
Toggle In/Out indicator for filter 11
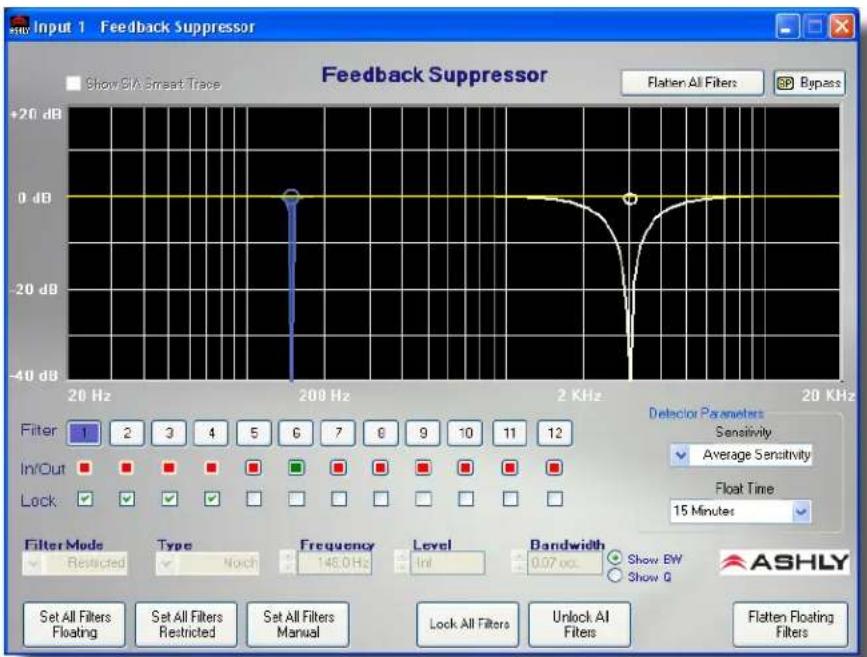tap(510, 468)
